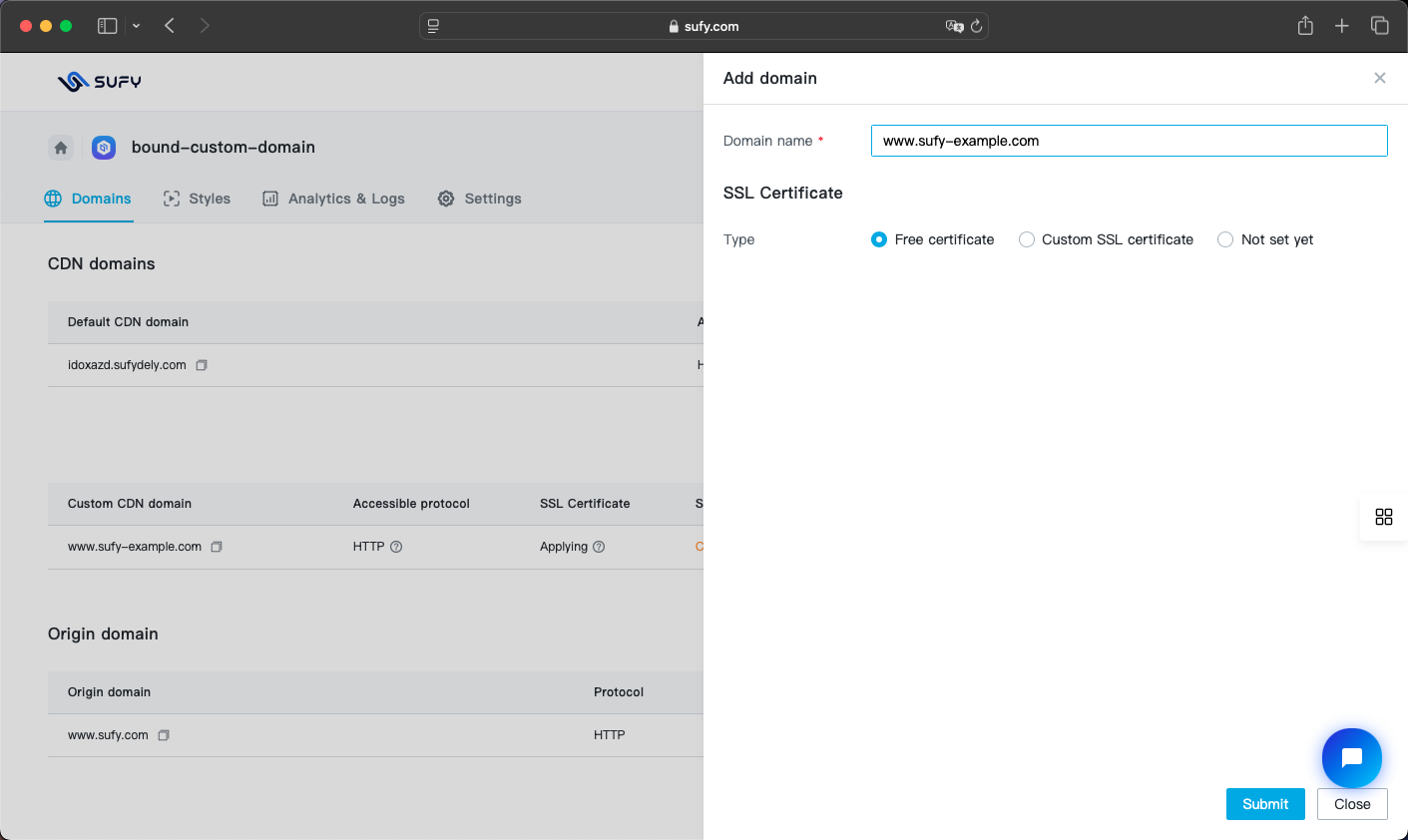Click bound-custom-domain bucket title
The width and height of the screenshot is (1408, 840).
click(224, 147)
